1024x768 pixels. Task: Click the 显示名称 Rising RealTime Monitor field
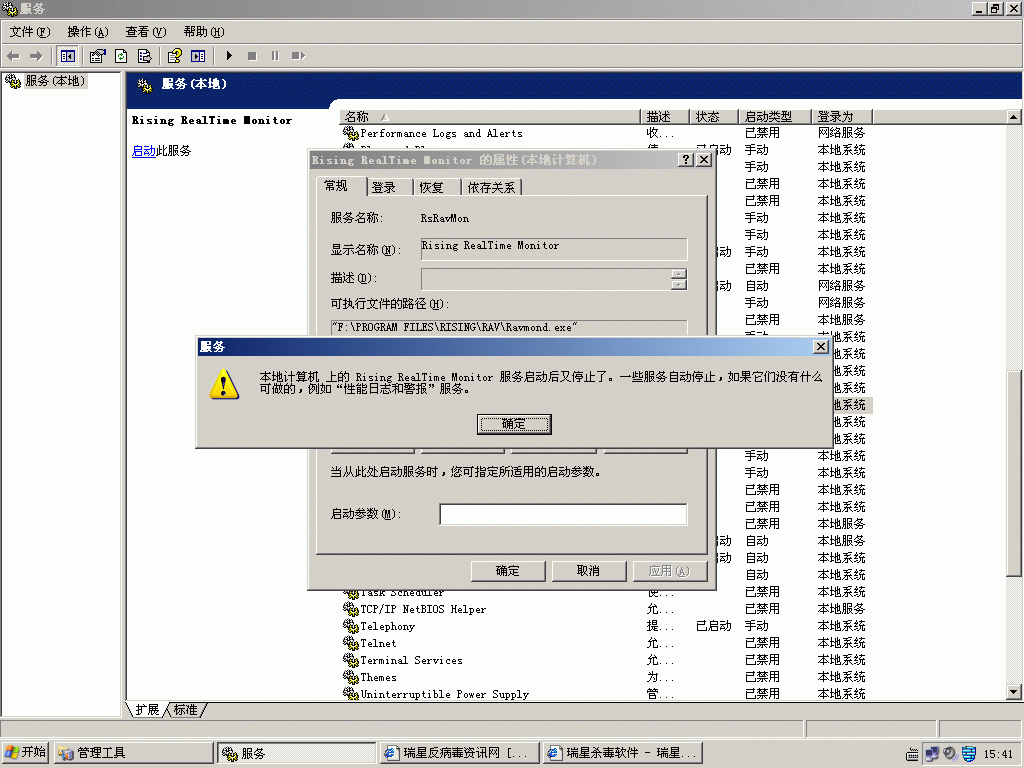pyautogui.click(x=554, y=249)
